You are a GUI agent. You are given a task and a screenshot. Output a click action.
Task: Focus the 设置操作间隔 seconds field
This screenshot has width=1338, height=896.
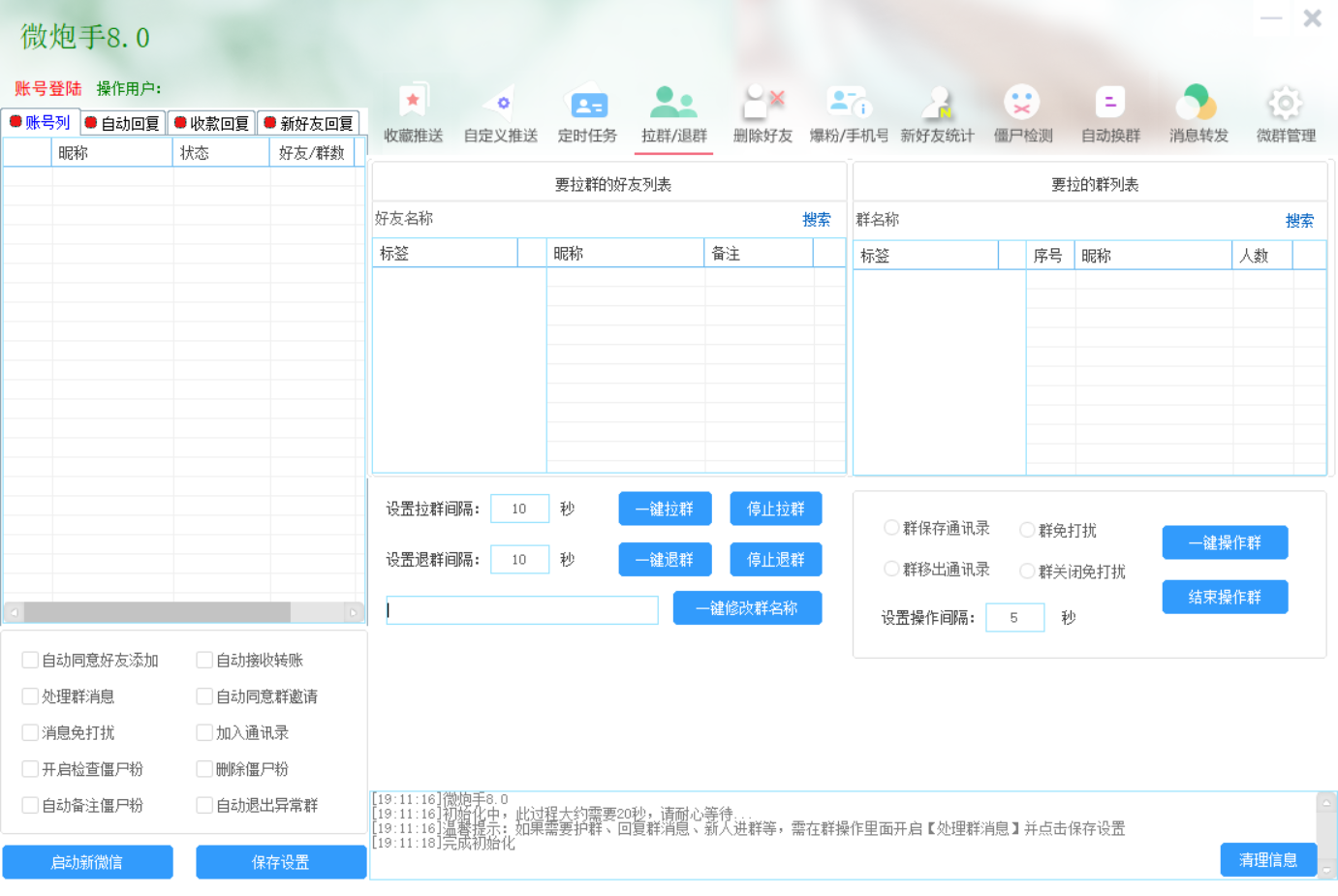pos(1014,617)
